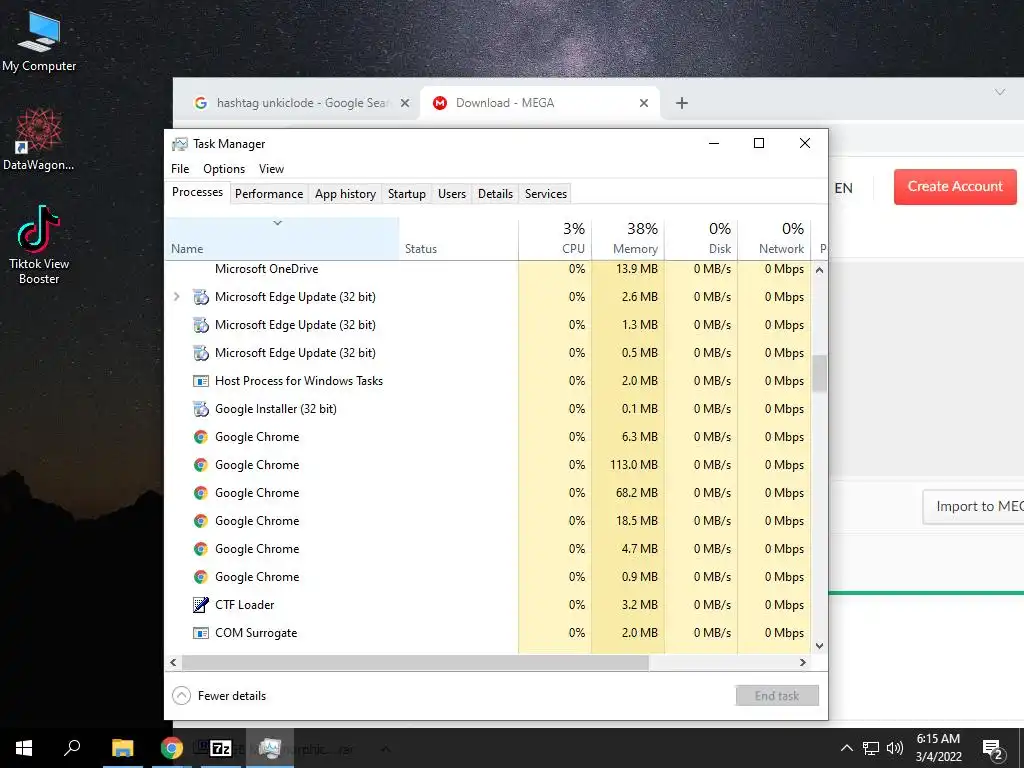Click the Task Manager title bar icon
Image resolution: width=1024 pixels, height=768 pixels.
[180, 144]
